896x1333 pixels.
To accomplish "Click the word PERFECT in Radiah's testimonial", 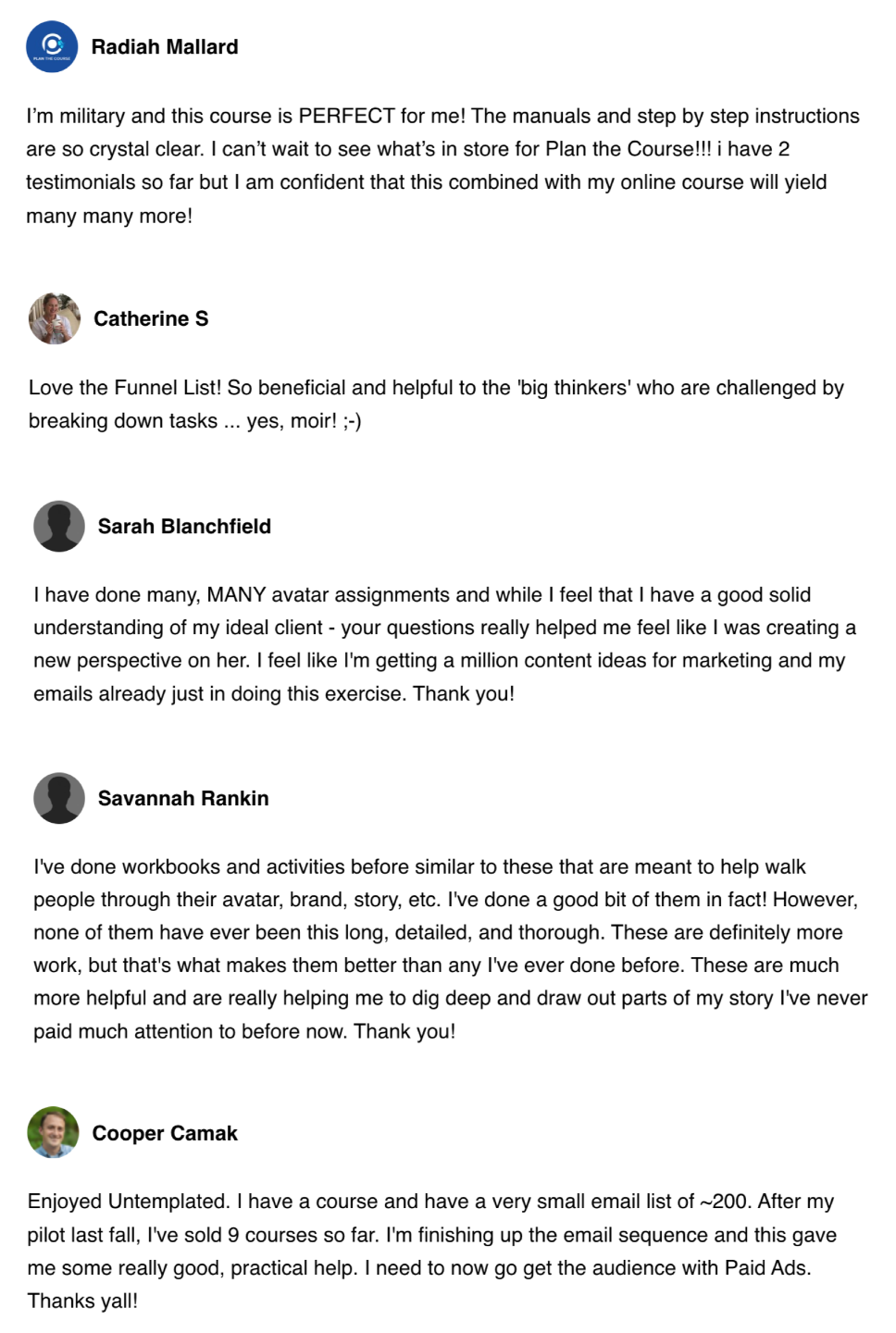I will pyautogui.click(x=346, y=116).
